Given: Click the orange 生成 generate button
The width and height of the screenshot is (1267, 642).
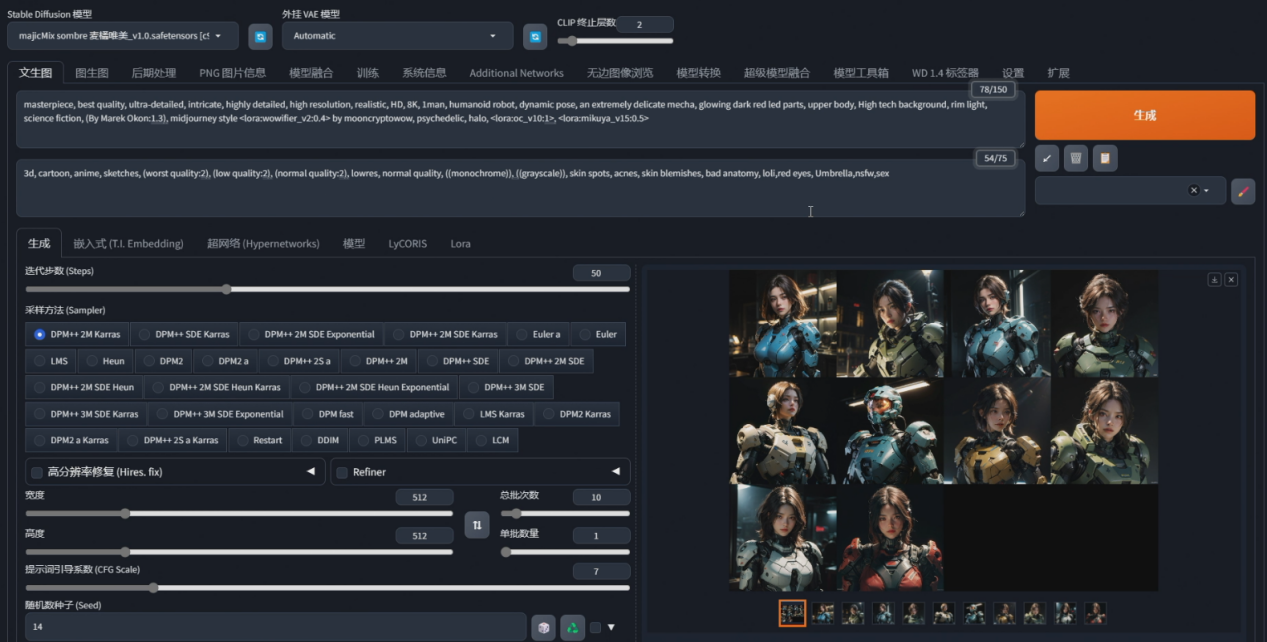Looking at the screenshot, I should pyautogui.click(x=1144, y=115).
